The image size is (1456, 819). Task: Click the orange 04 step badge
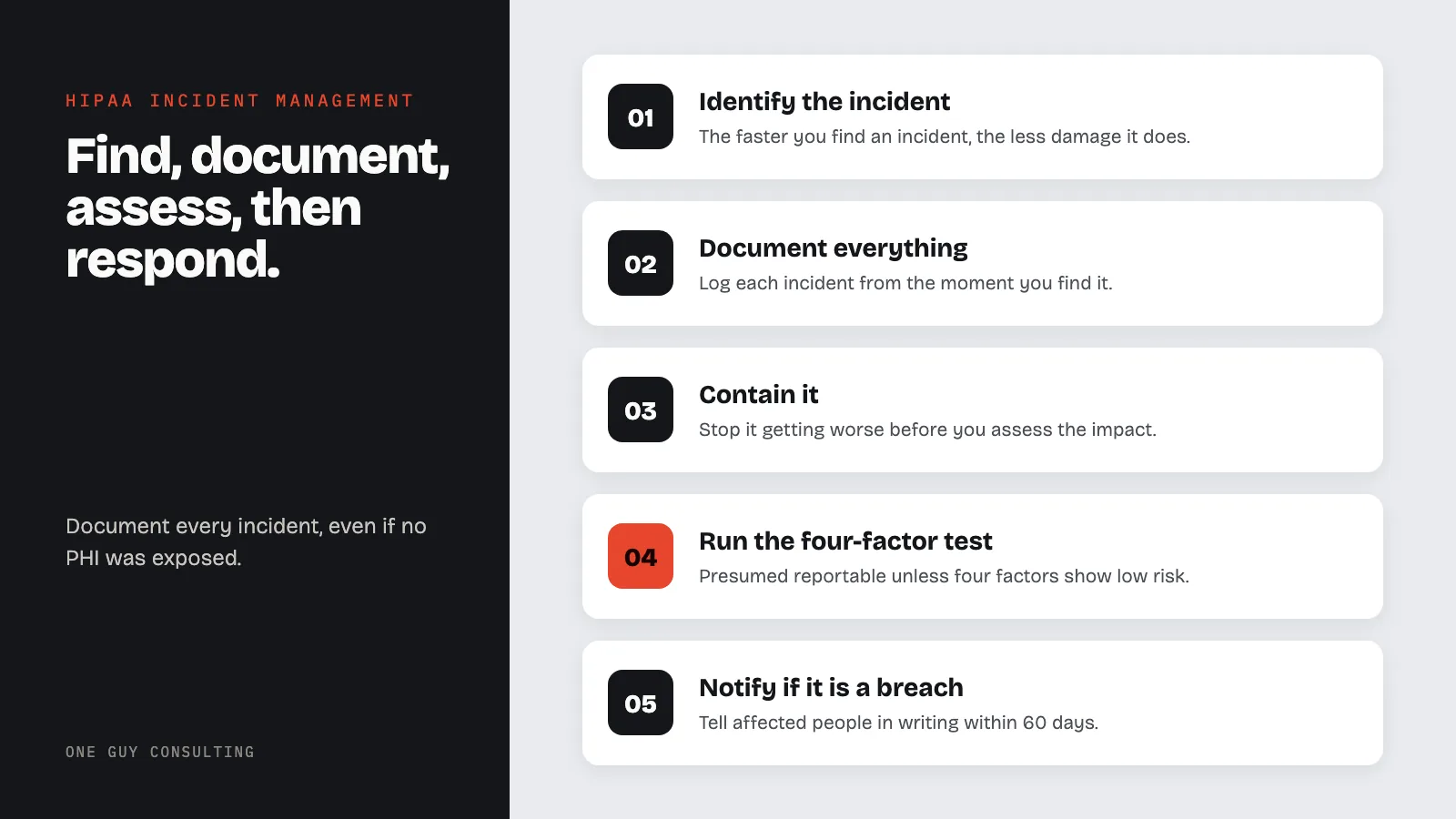(641, 556)
